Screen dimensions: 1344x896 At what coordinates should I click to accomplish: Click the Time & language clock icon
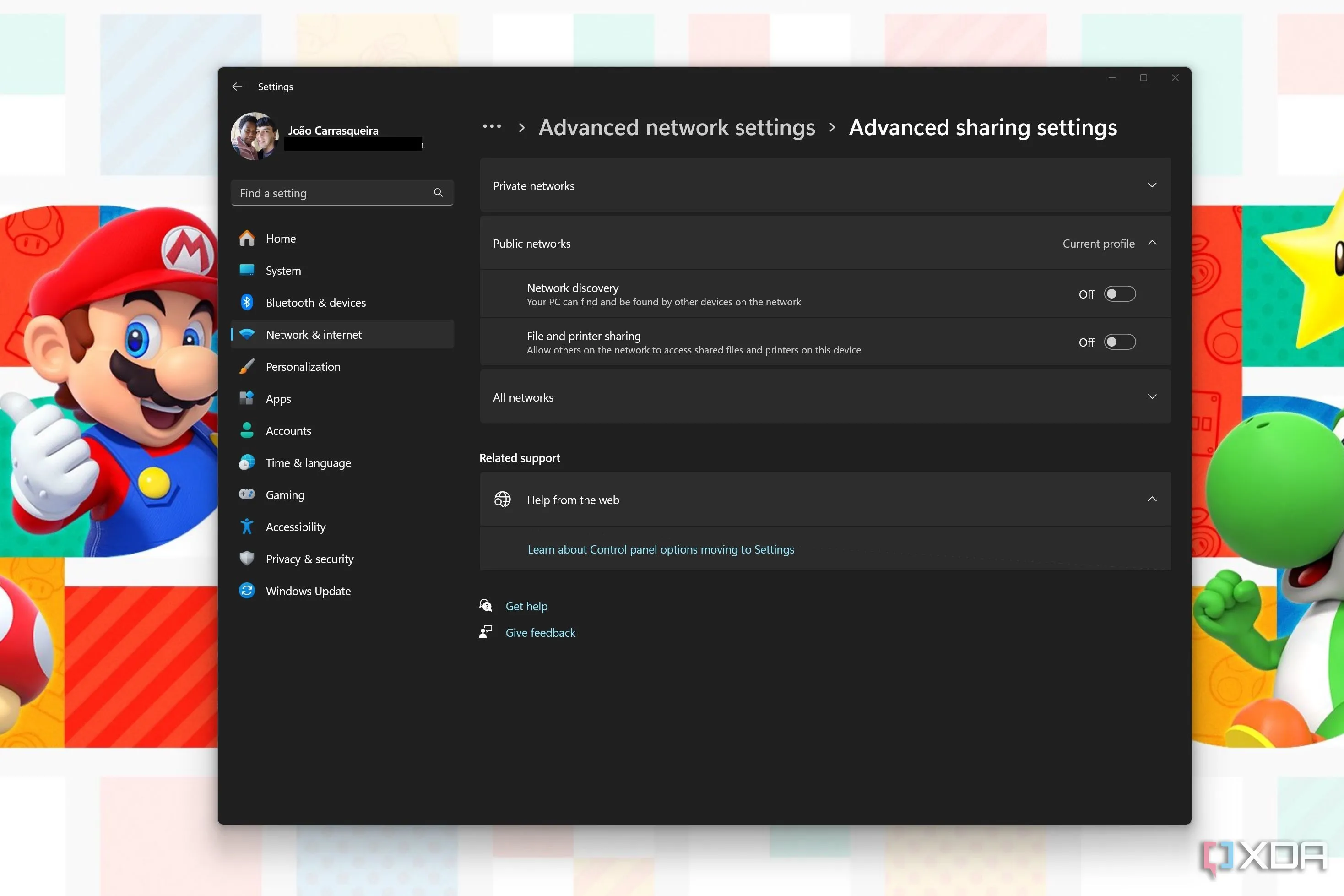click(247, 462)
